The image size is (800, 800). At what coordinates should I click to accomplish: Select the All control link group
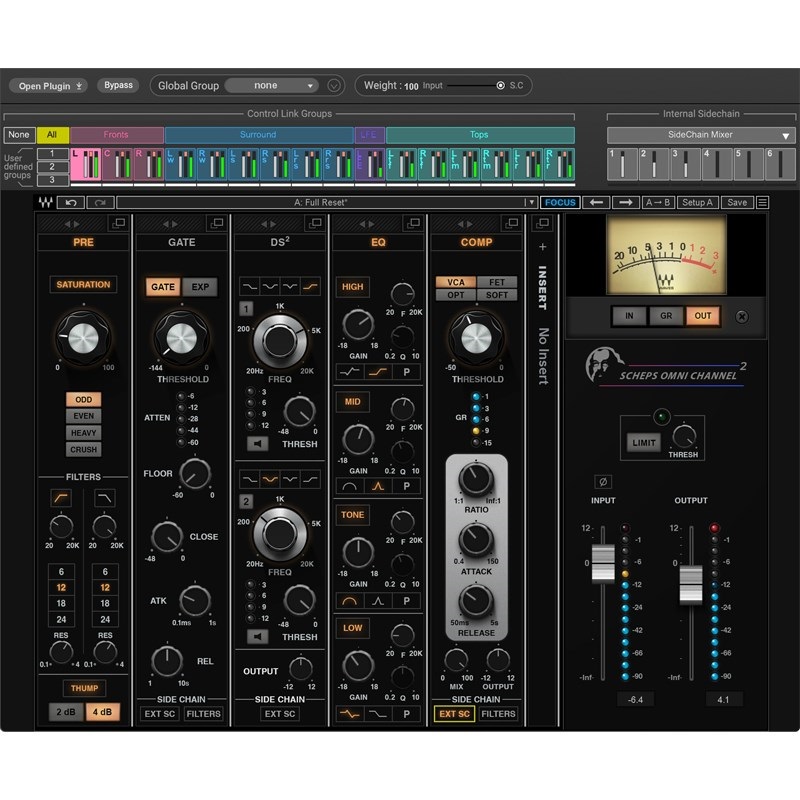coord(52,135)
